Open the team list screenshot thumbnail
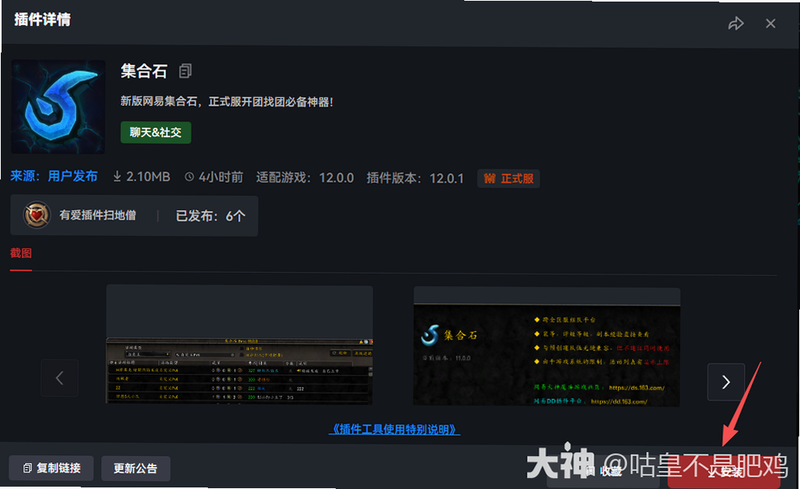The width and height of the screenshot is (800, 489). 239,345
